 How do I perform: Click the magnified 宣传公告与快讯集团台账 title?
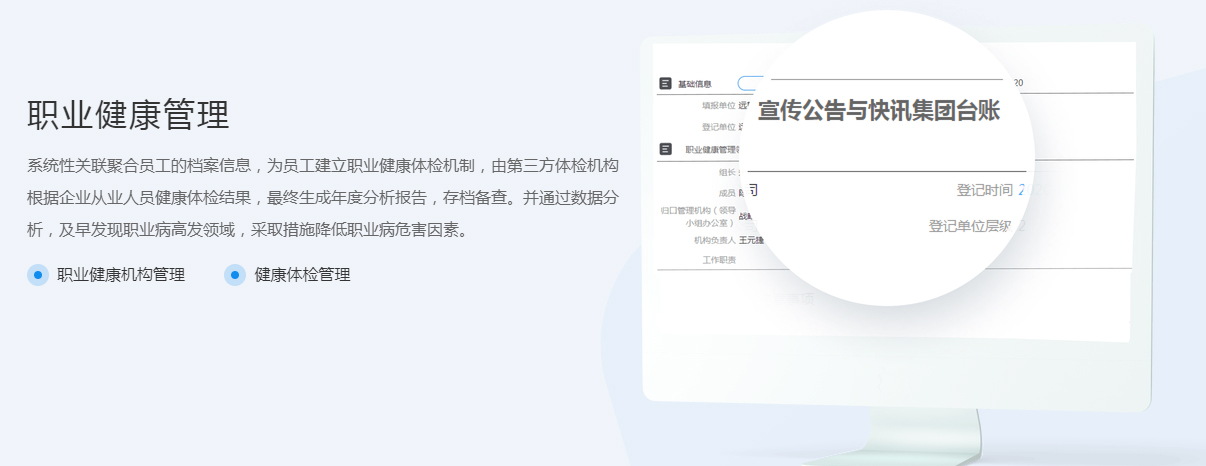pos(879,111)
